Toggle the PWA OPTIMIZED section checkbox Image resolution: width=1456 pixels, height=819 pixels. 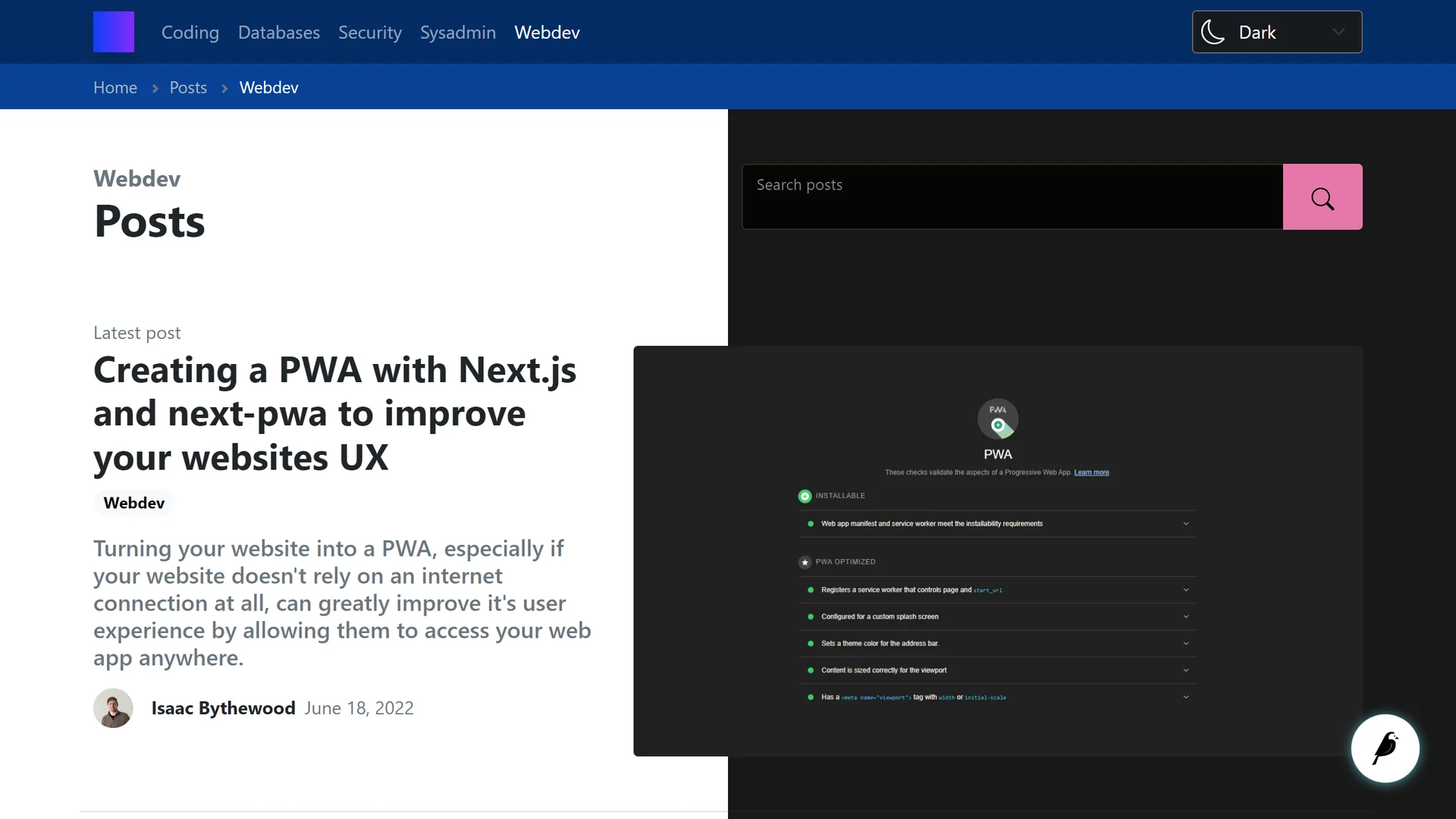[x=805, y=562]
